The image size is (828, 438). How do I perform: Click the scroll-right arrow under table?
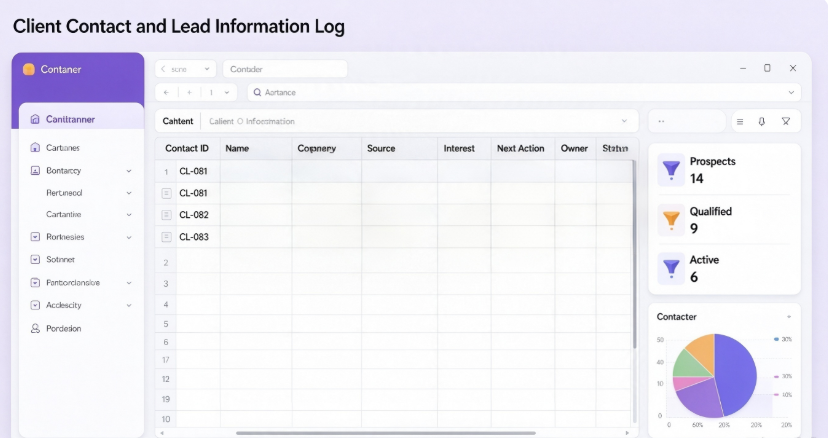(x=627, y=433)
